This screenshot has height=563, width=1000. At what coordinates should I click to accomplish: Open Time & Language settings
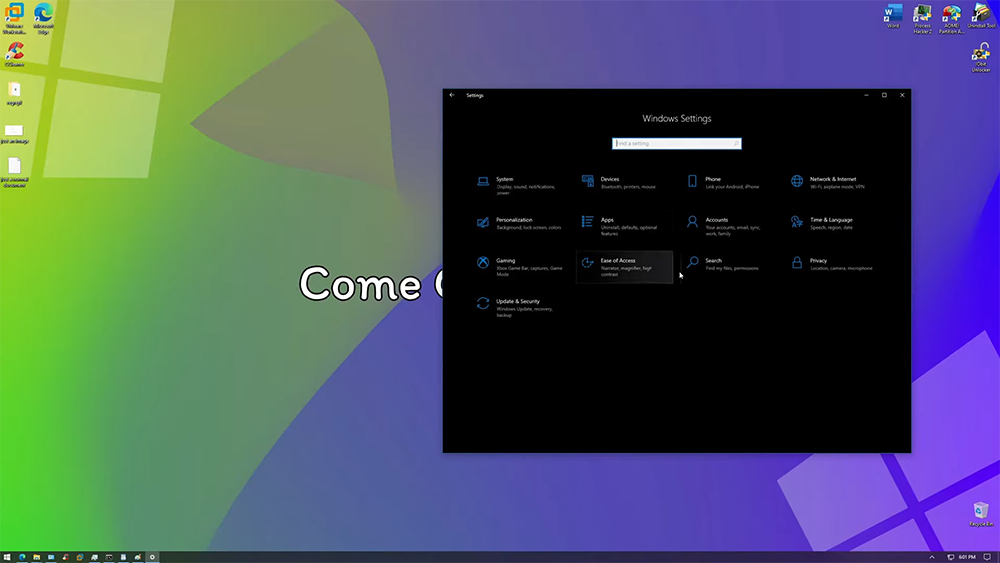[x=834, y=224]
